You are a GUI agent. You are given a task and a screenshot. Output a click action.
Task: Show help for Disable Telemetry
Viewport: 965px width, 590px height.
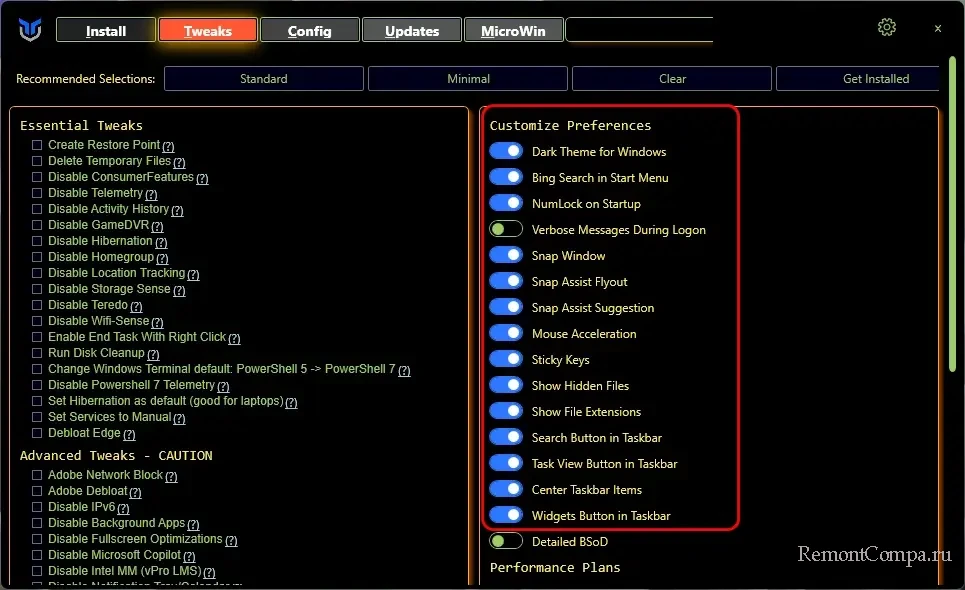(151, 194)
